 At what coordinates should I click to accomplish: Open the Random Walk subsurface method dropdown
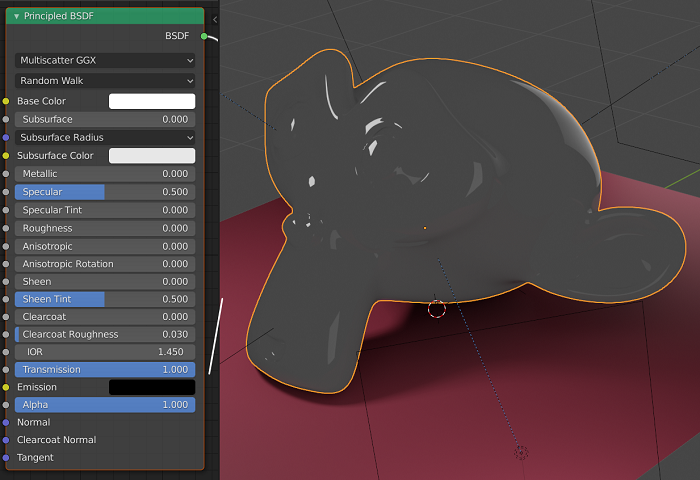coord(105,80)
